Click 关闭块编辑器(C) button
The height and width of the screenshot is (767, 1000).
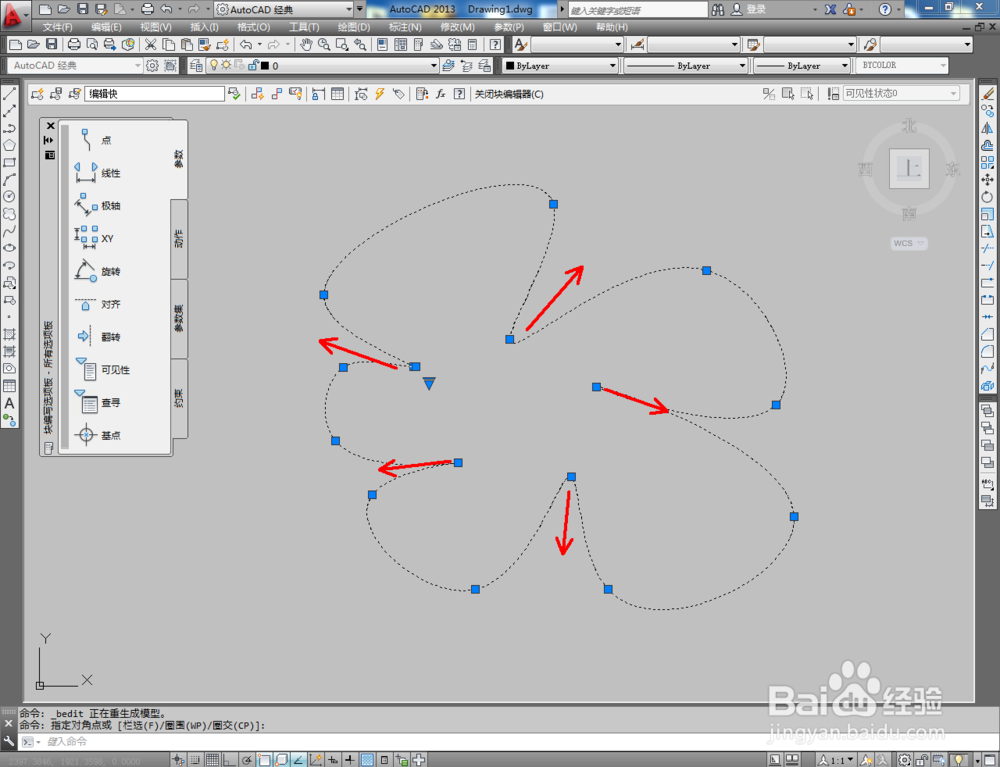coord(509,94)
